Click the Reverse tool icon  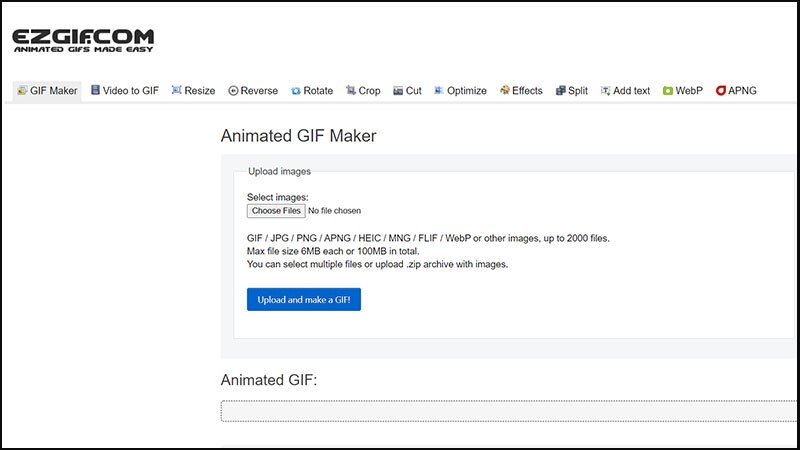(233, 91)
